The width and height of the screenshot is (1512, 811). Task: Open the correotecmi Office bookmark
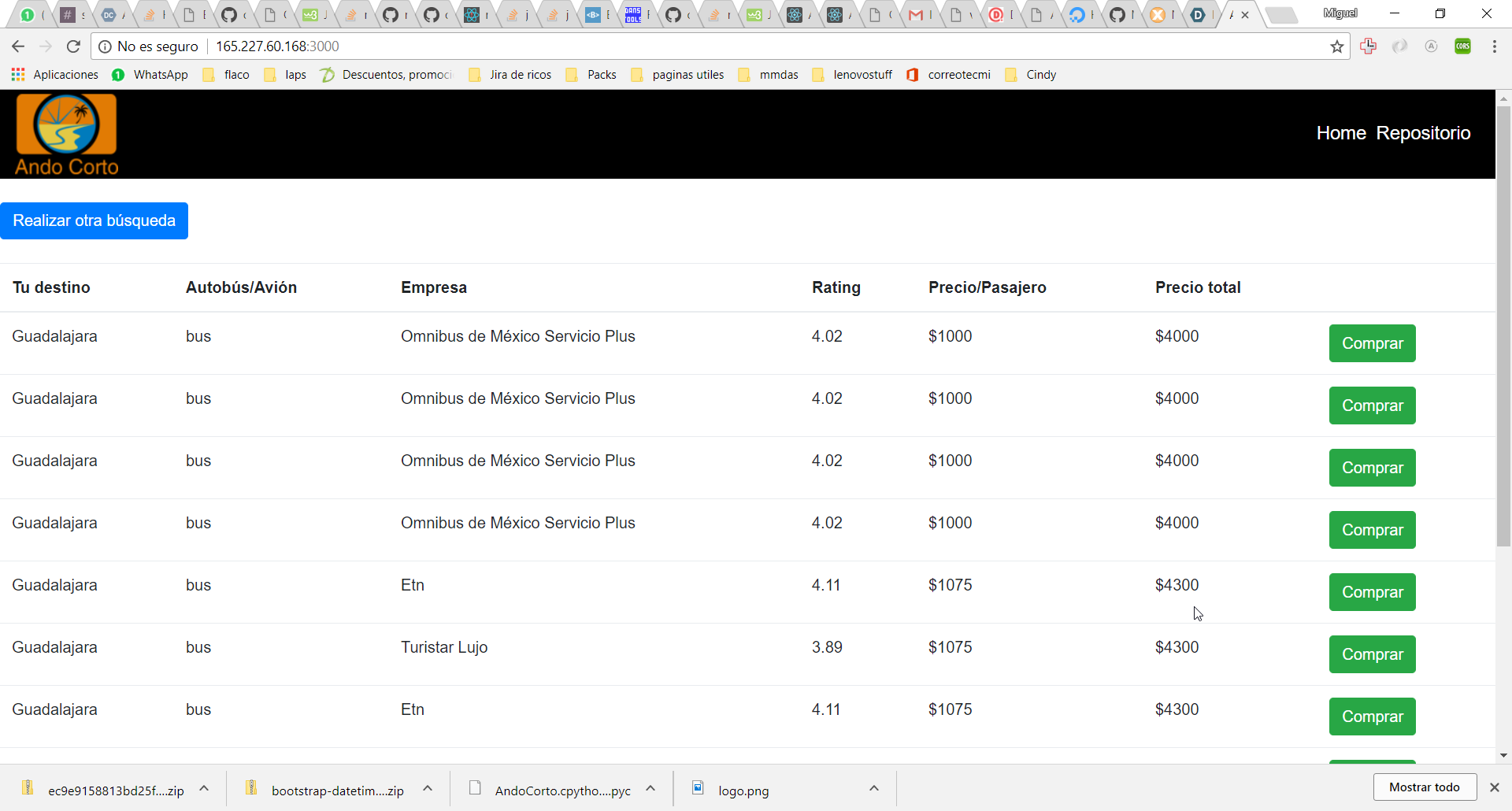[x=949, y=75]
